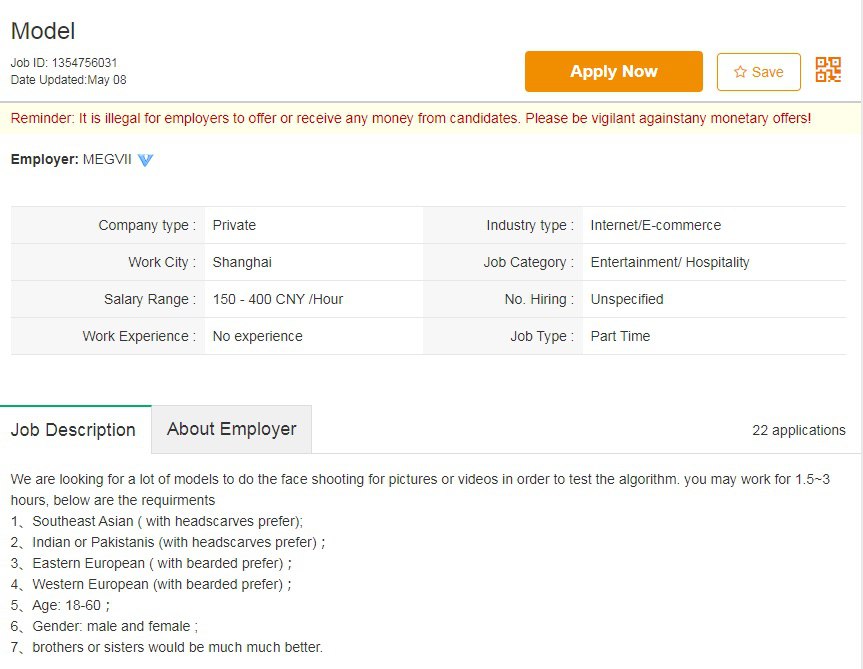Click the Date Updated May 08 text
The width and height of the screenshot is (863, 669).
(69, 80)
